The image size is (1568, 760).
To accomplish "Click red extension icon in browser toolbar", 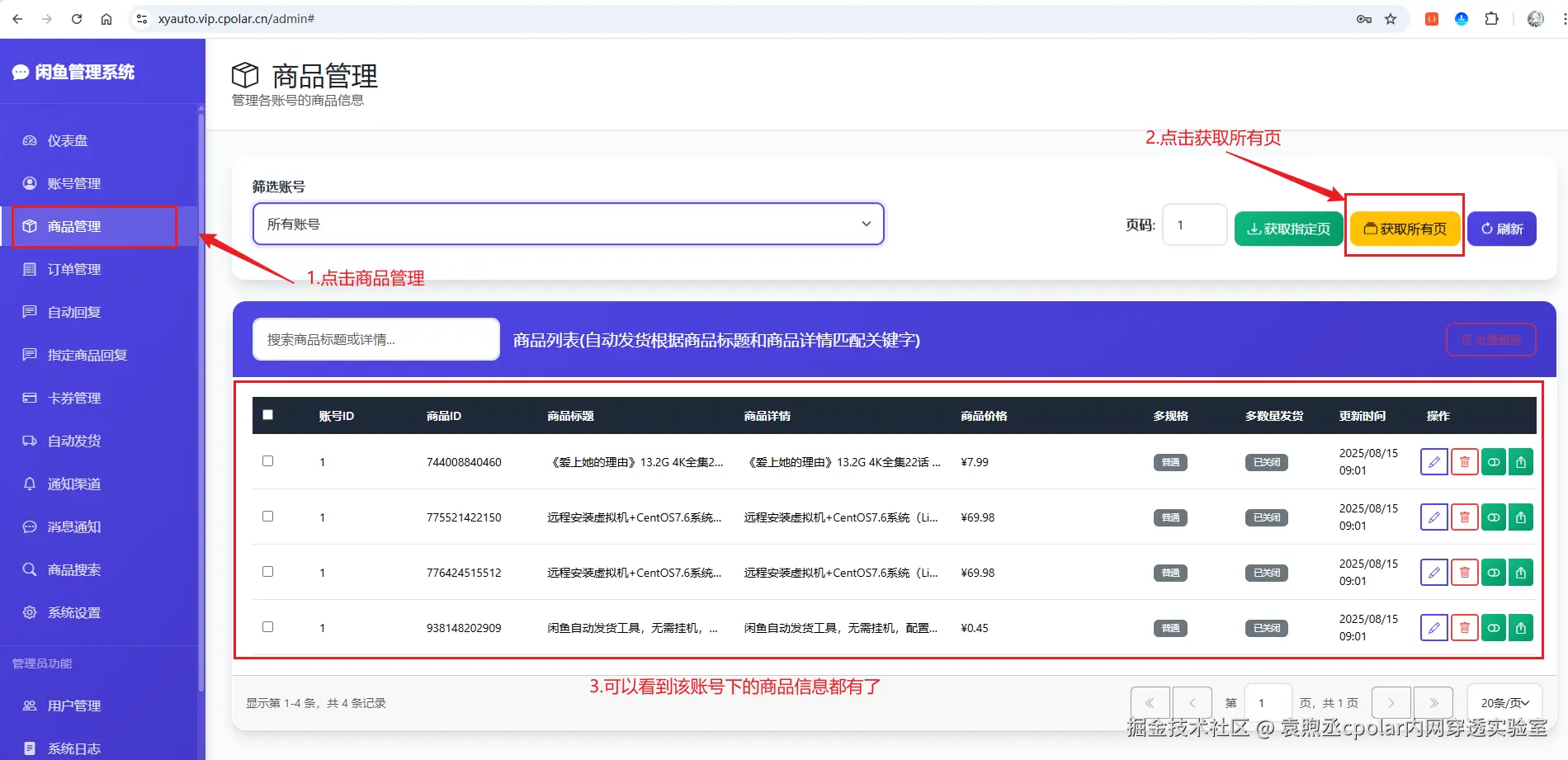I will click(x=1432, y=19).
